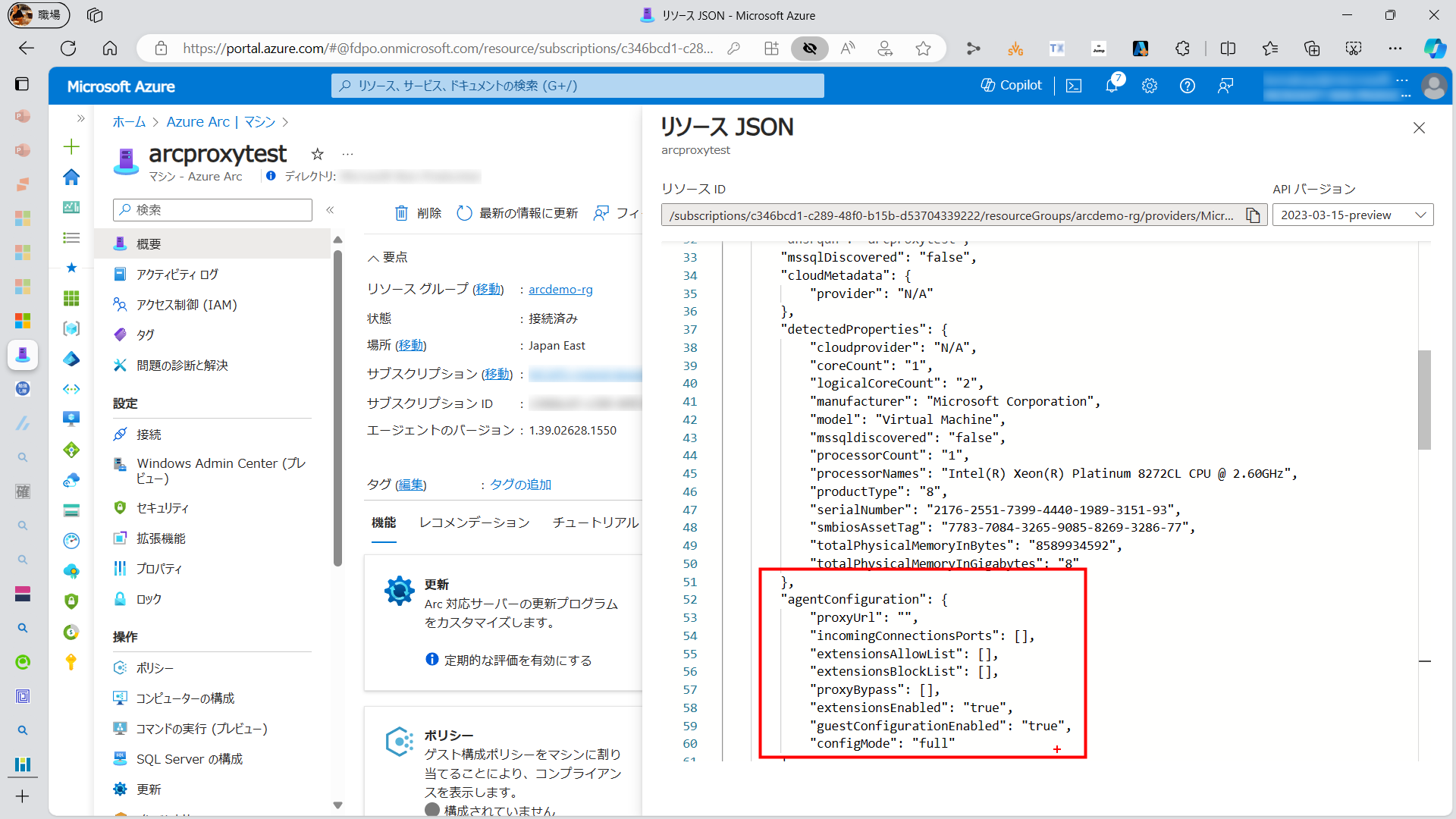The image size is (1456, 819).
Task: Click ホーム breadcrumb link
Action: coord(129,122)
